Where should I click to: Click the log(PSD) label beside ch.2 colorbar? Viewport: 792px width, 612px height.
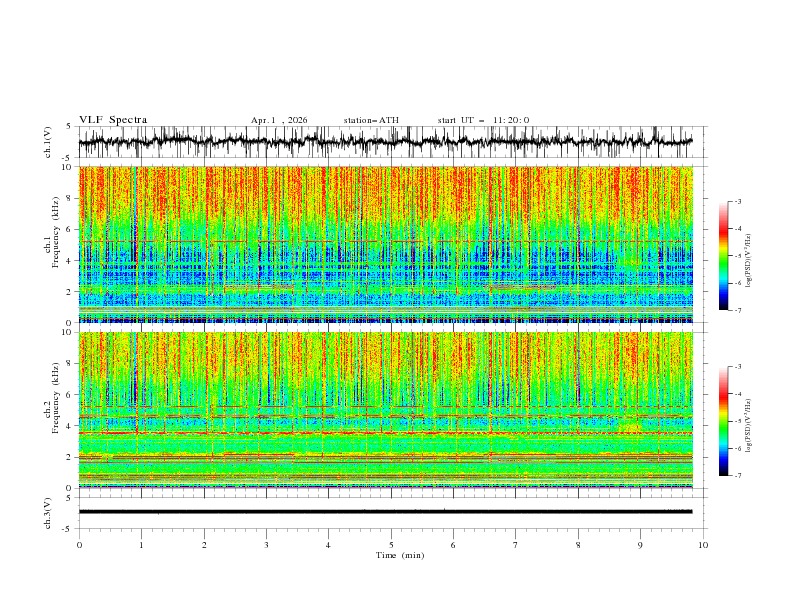pyautogui.click(x=749, y=426)
